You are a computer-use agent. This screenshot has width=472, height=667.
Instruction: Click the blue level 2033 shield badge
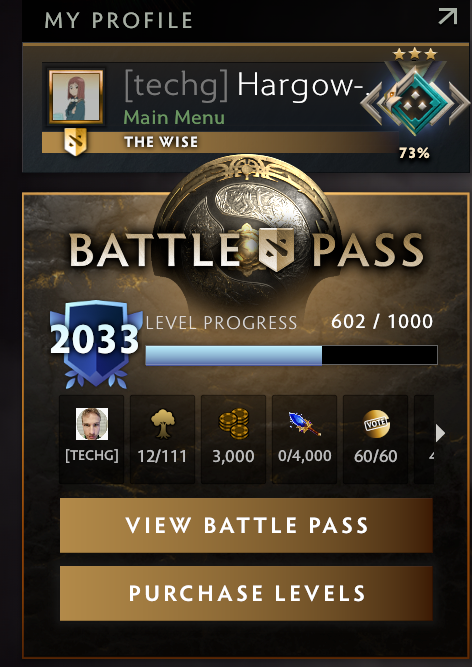(x=96, y=344)
